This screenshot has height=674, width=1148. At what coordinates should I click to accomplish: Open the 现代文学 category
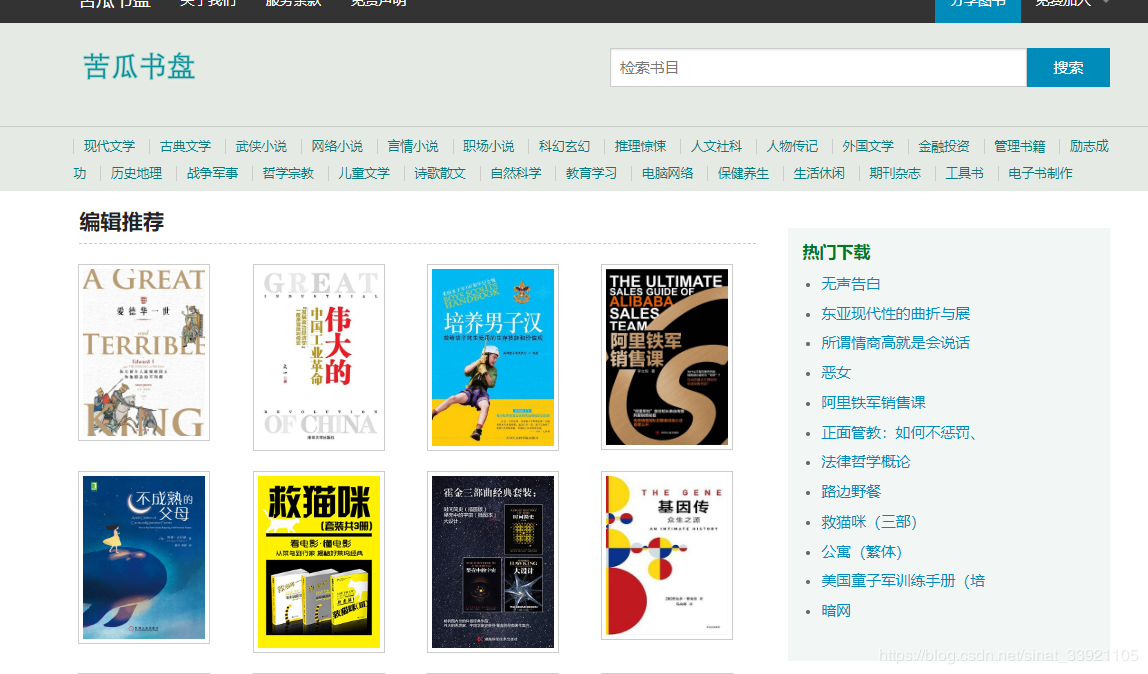point(109,146)
